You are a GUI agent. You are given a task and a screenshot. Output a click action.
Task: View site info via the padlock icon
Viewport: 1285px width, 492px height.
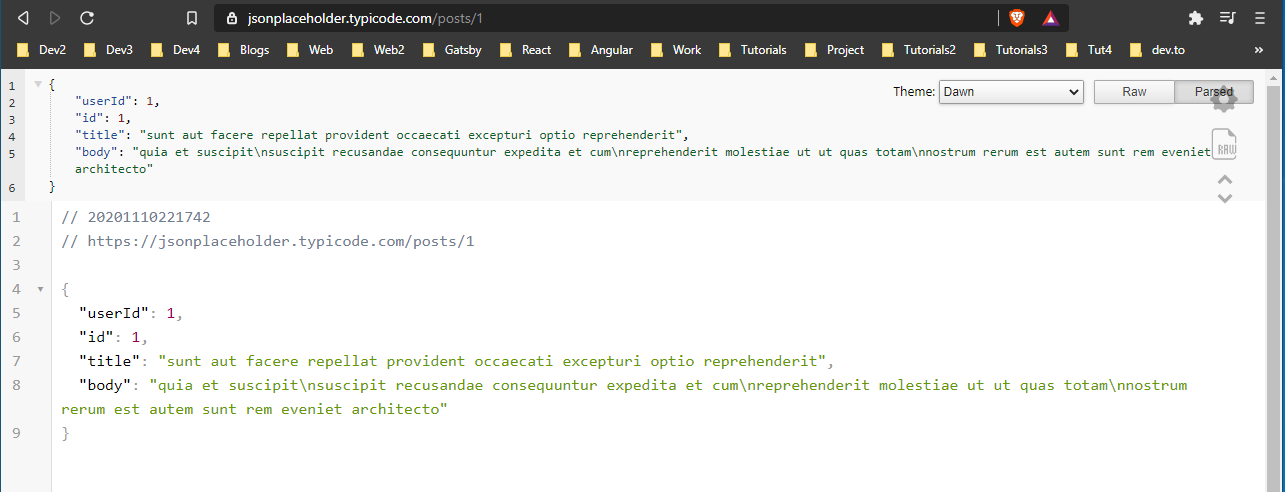[232, 18]
